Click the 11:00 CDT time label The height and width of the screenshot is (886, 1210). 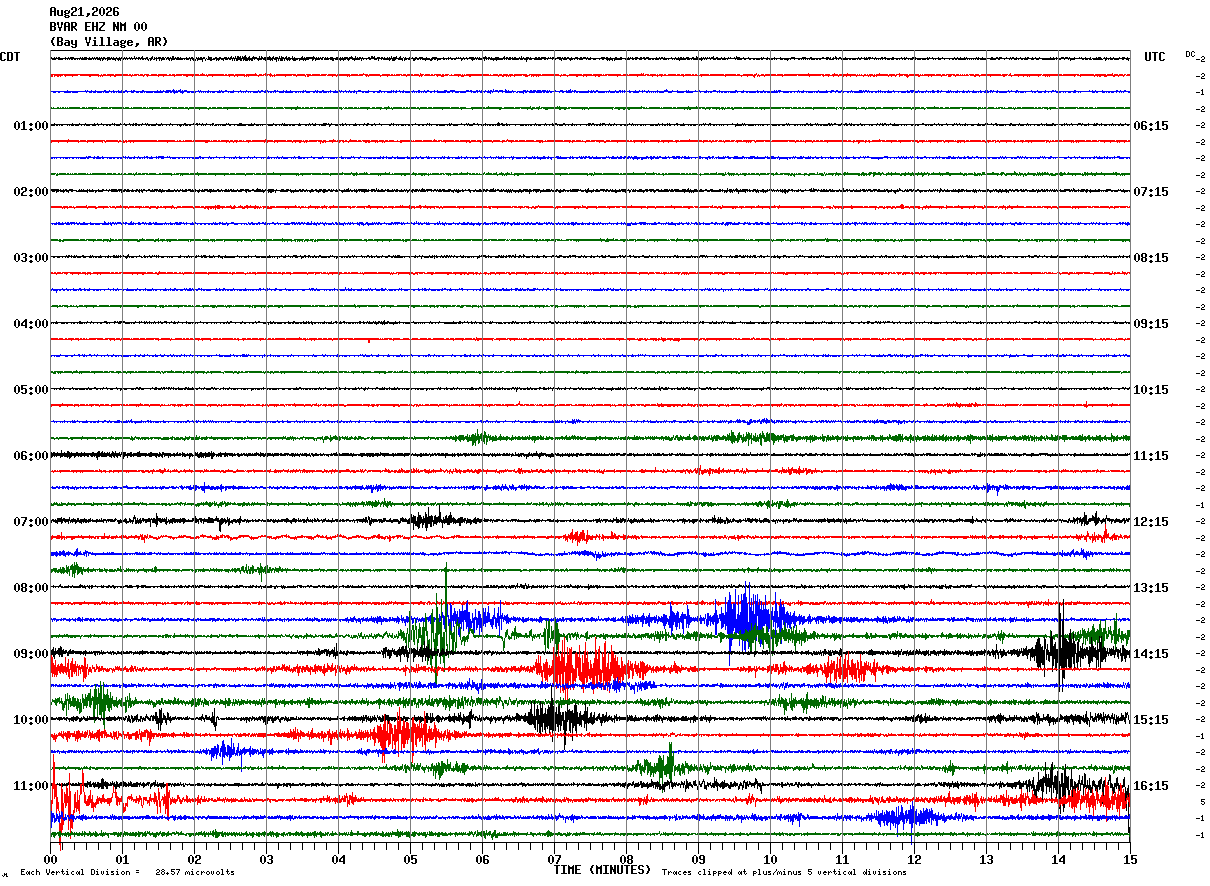coord(31,786)
